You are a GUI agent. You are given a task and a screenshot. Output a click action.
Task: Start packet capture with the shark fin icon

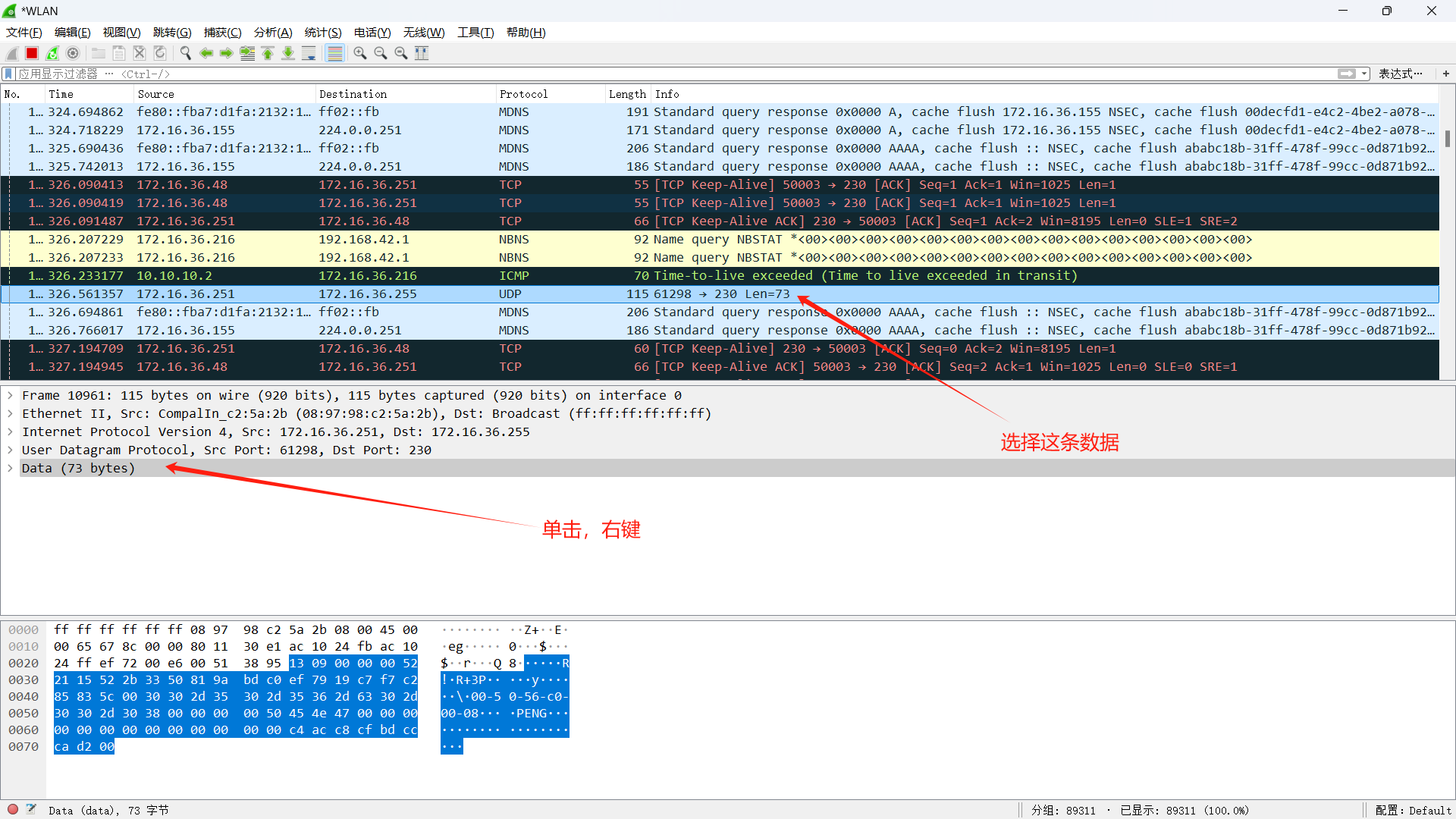(x=11, y=53)
